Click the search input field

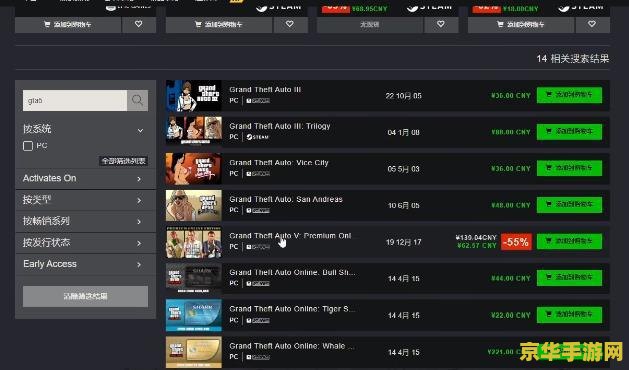pyautogui.click(x=75, y=100)
